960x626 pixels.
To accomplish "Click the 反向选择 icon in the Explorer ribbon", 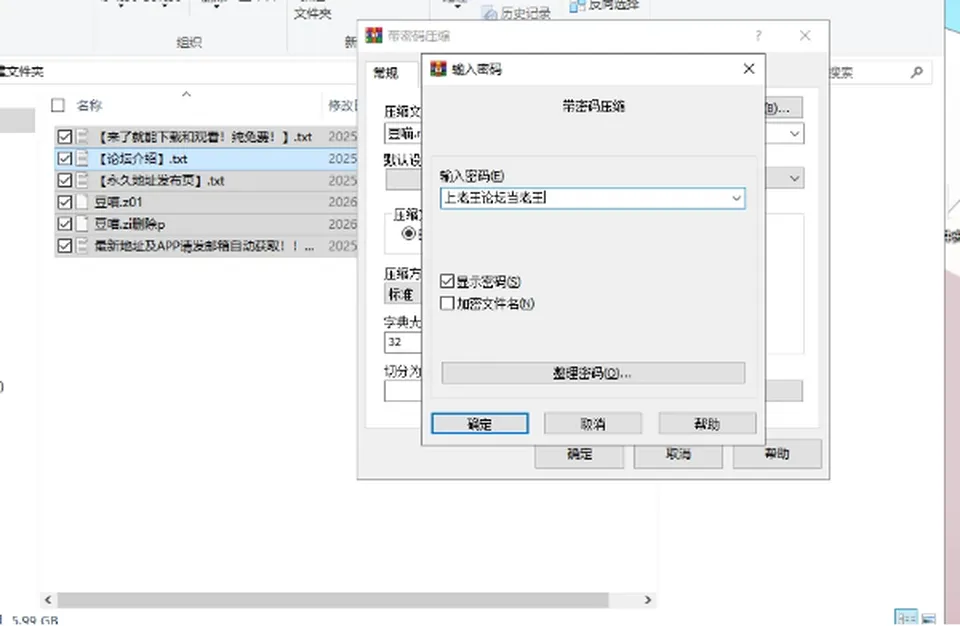I will tap(577, 6).
